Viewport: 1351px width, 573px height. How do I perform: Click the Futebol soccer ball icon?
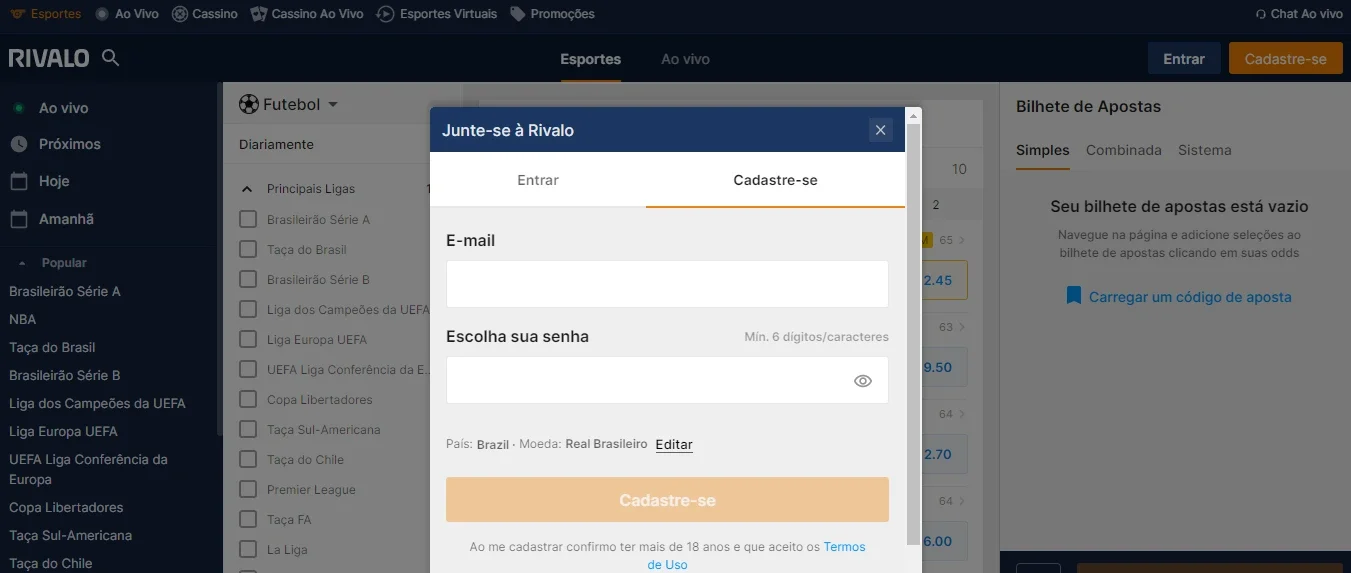[249, 104]
